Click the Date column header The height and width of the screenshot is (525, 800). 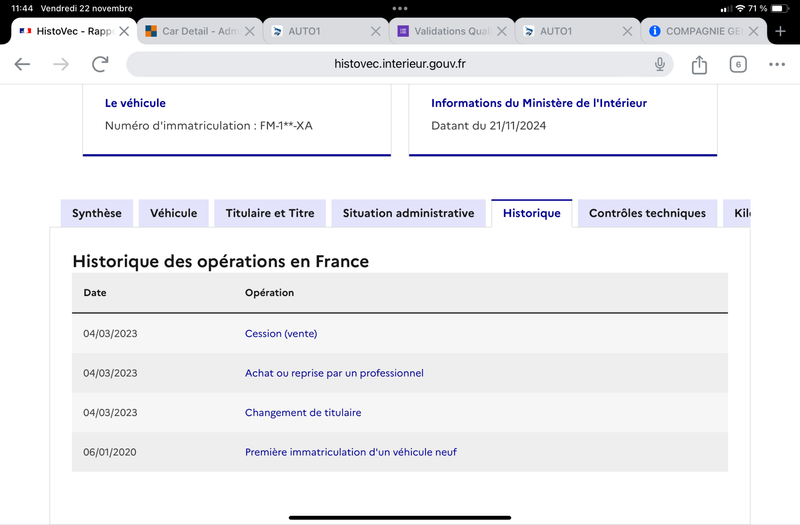pos(95,293)
